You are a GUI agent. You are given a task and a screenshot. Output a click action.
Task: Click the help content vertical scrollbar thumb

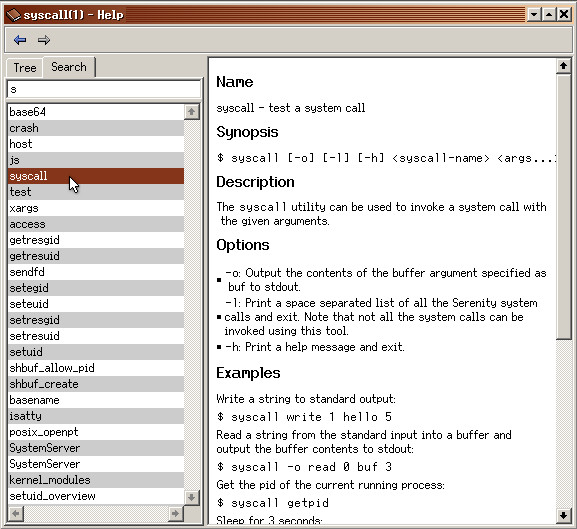pyautogui.click(x=563, y=206)
